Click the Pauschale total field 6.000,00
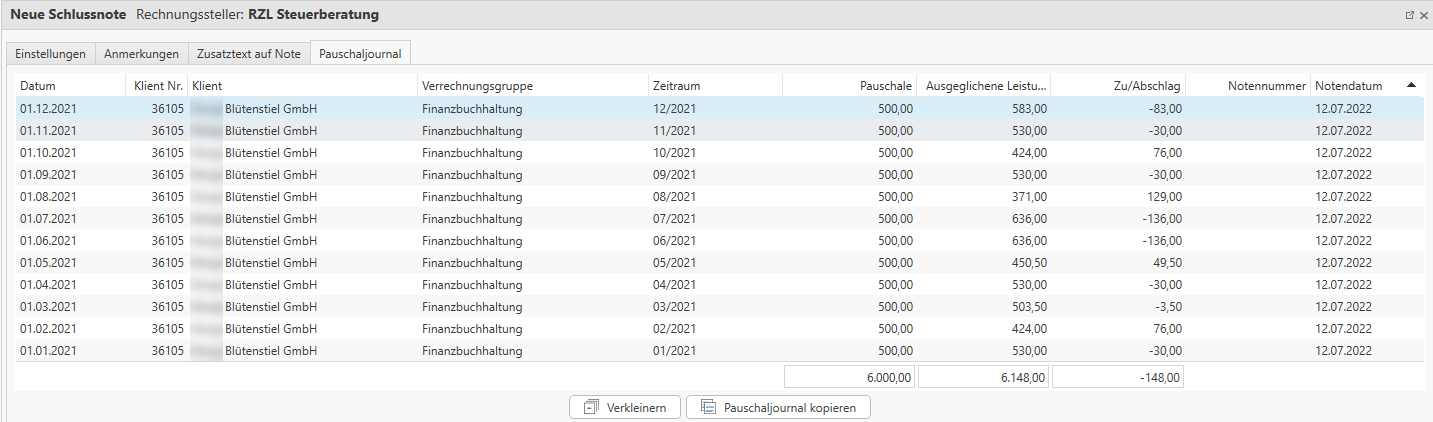This screenshot has width=1433, height=422. pyautogui.click(x=849, y=377)
